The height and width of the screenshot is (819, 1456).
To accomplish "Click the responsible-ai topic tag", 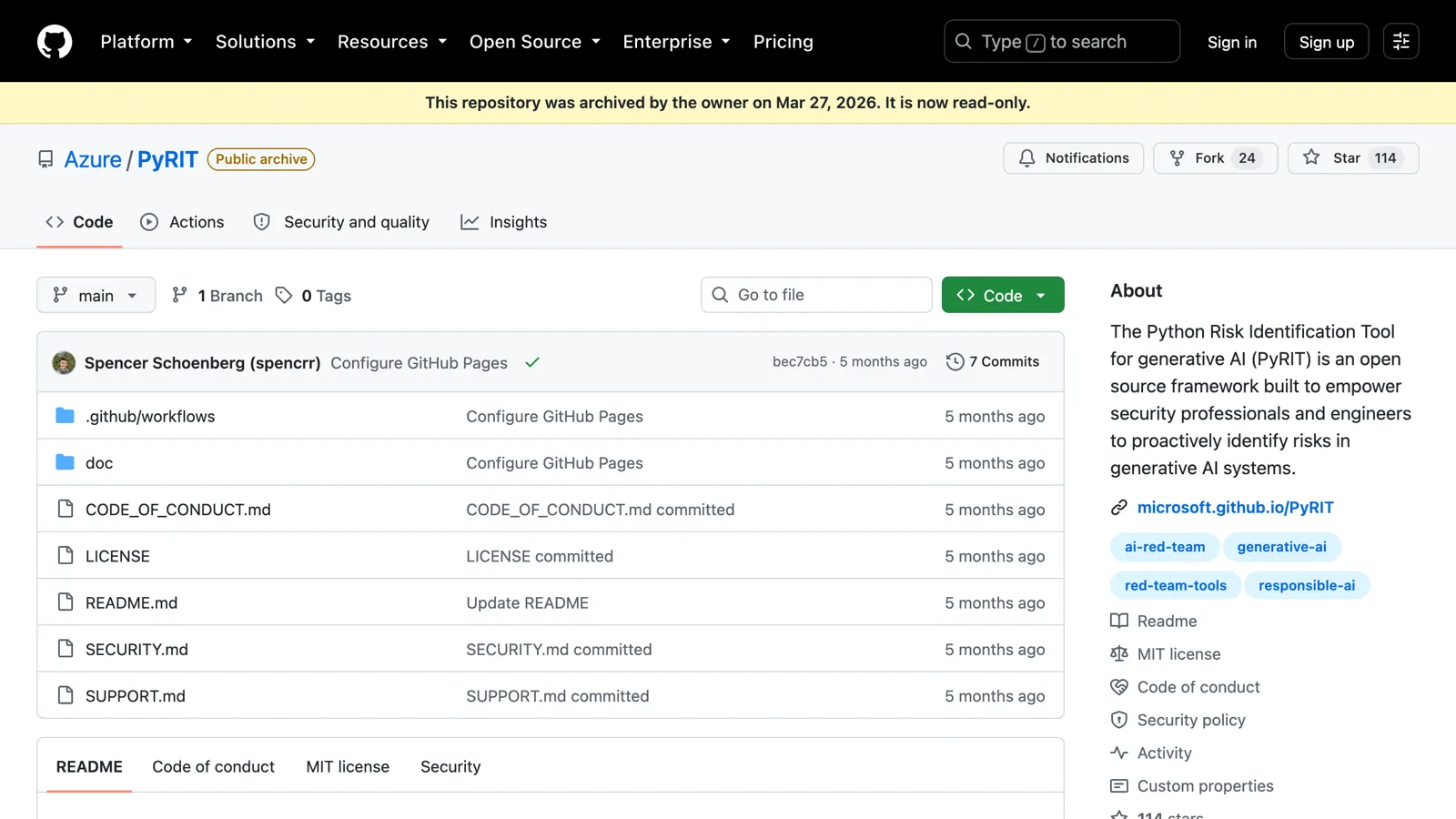I will point(1306,585).
